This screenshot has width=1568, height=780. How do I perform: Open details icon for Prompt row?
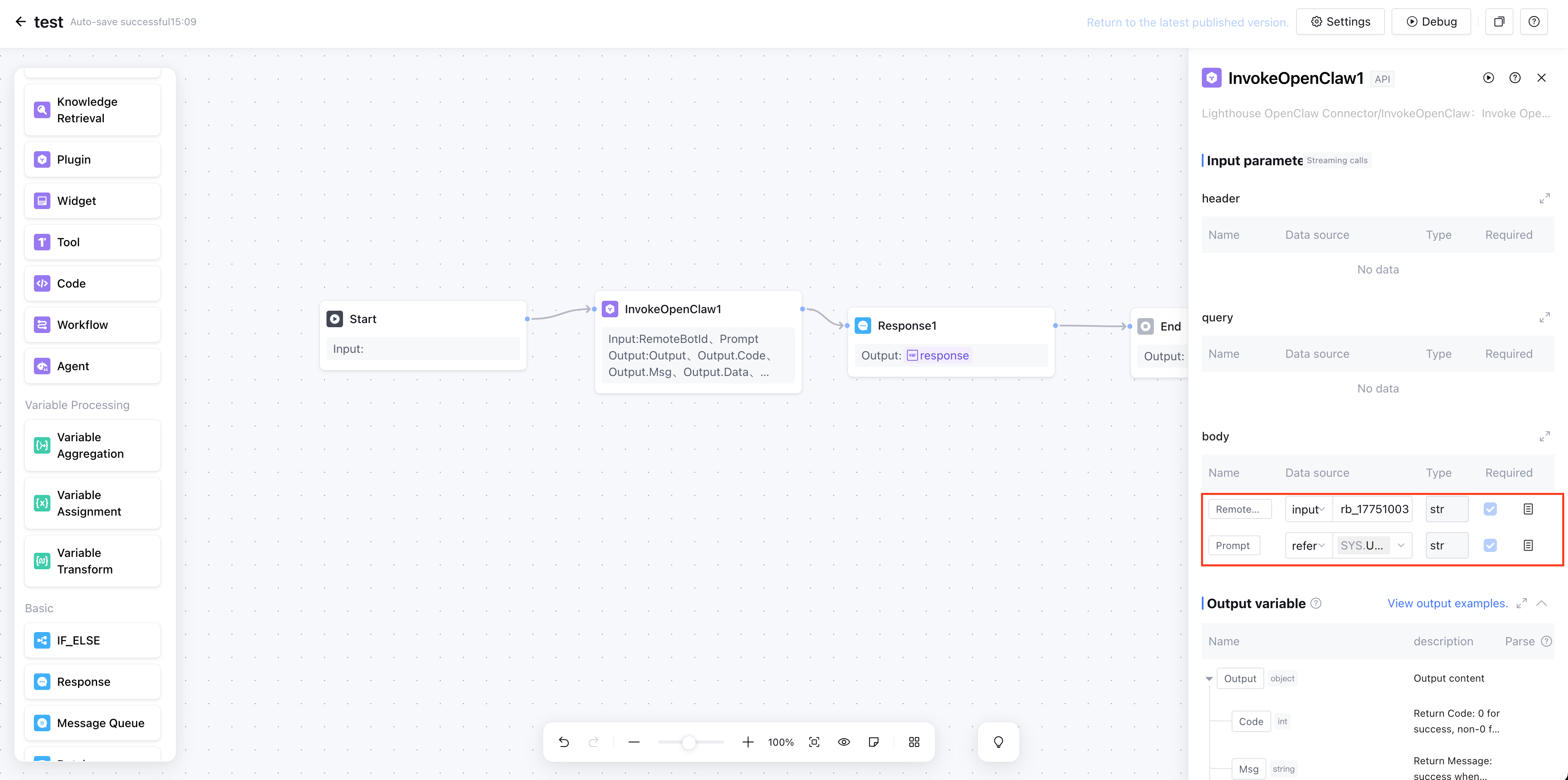[x=1528, y=545]
